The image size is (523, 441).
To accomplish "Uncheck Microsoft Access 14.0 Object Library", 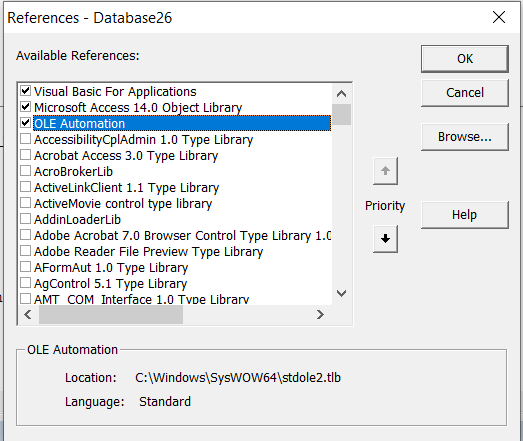I will [25, 106].
